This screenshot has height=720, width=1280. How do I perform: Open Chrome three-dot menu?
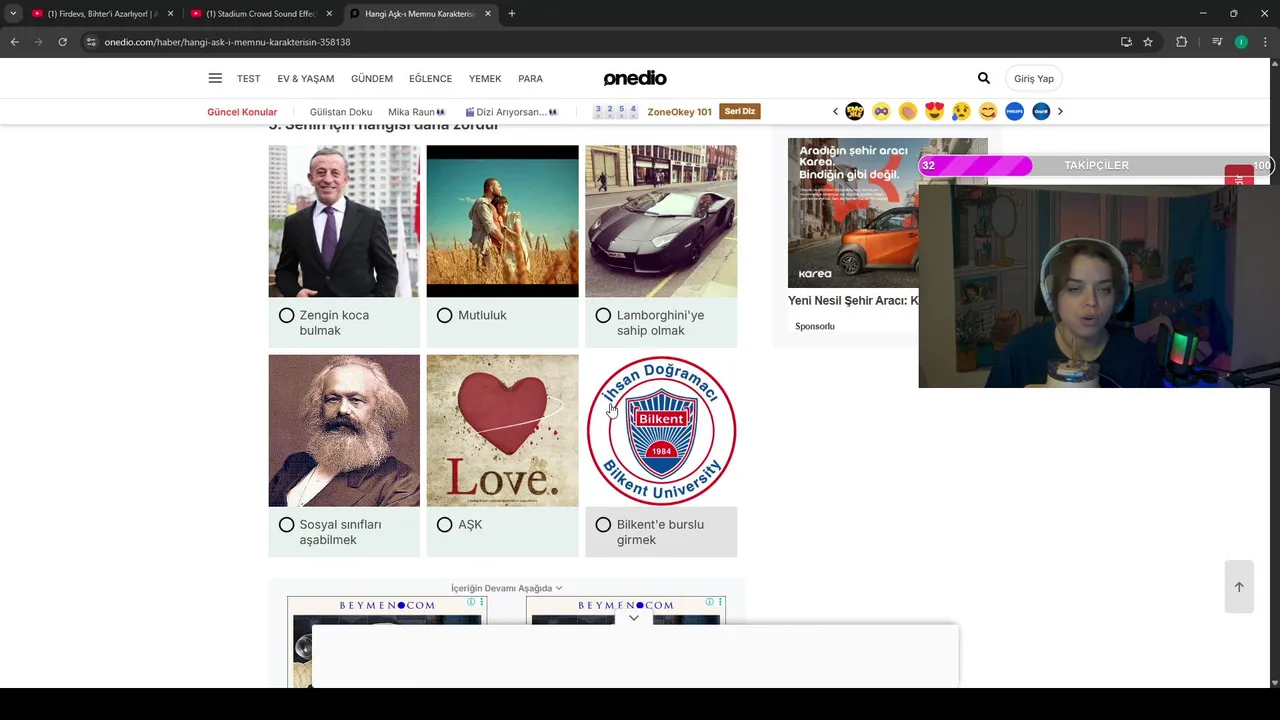point(1265,42)
